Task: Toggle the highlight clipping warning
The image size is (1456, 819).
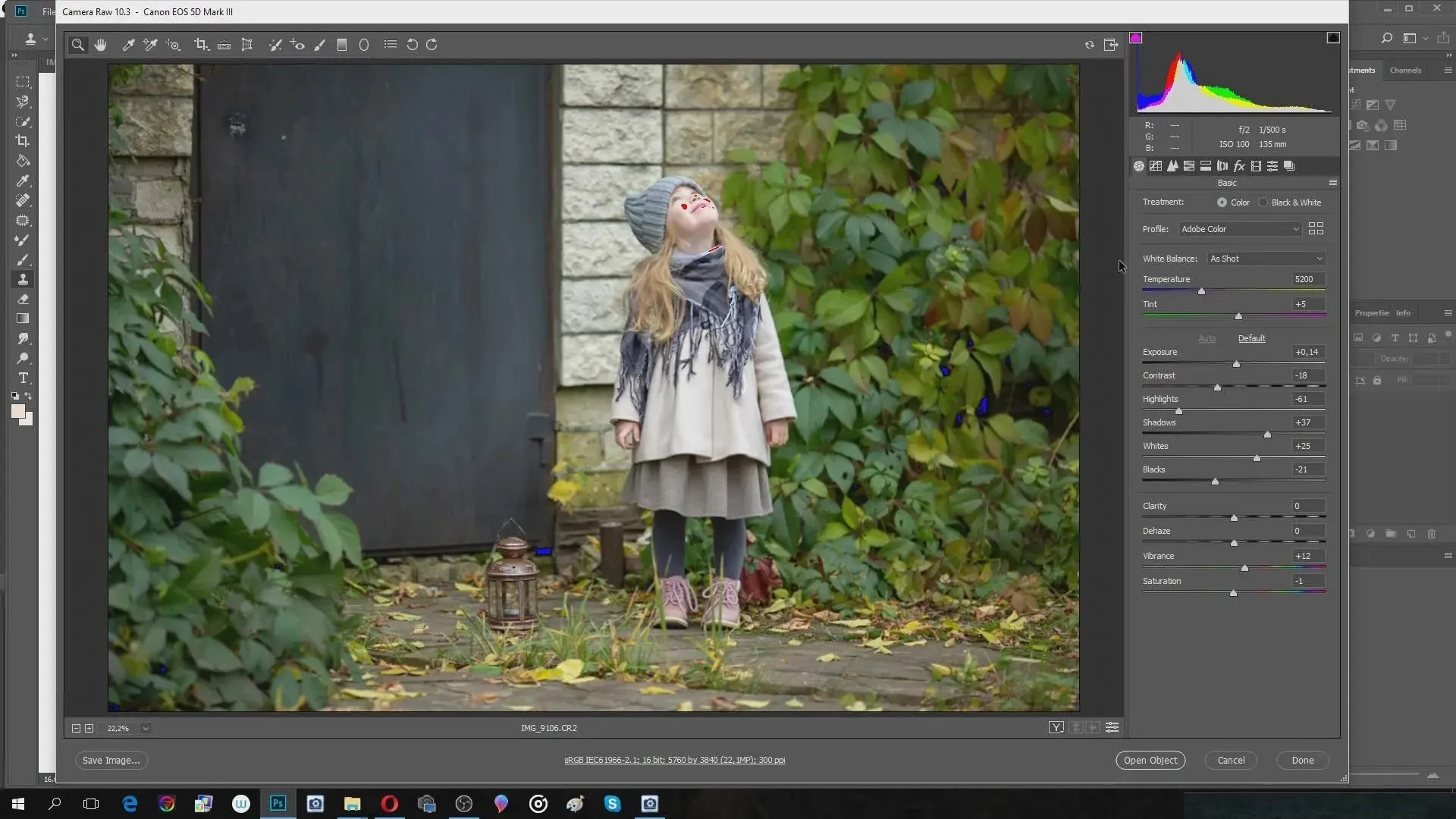Action: (1333, 38)
